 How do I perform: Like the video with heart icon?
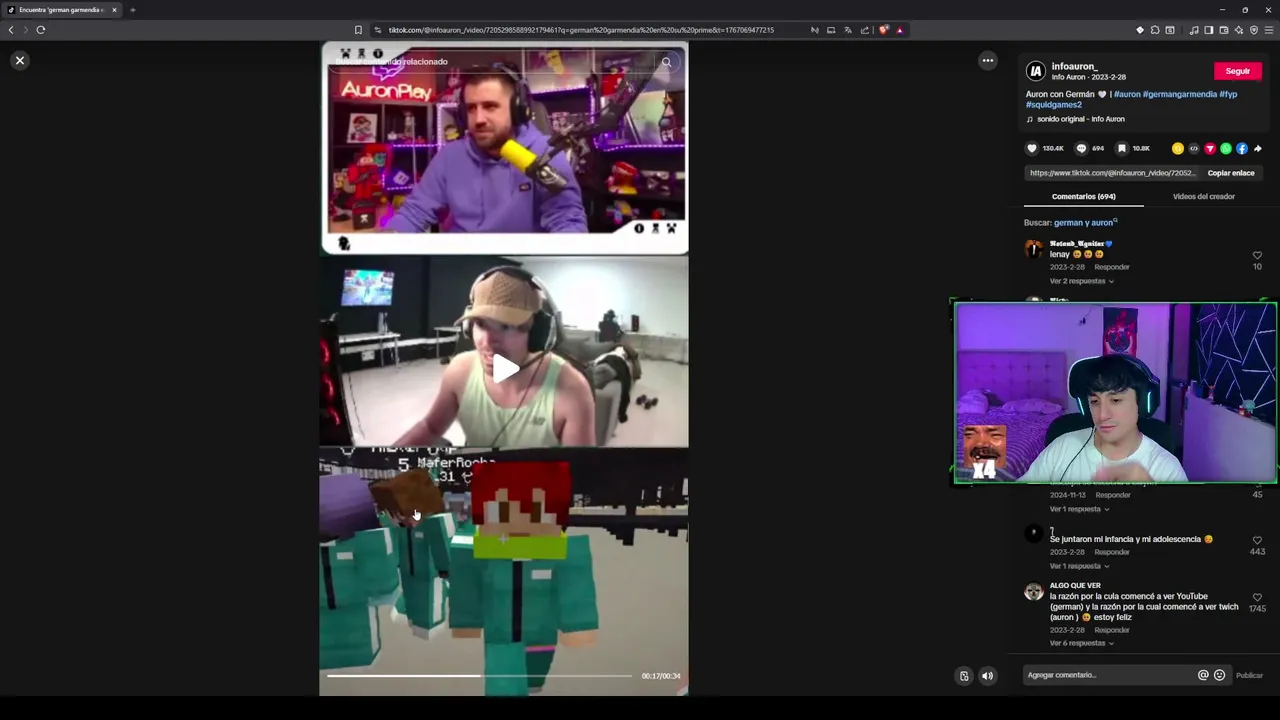[x=1032, y=149]
